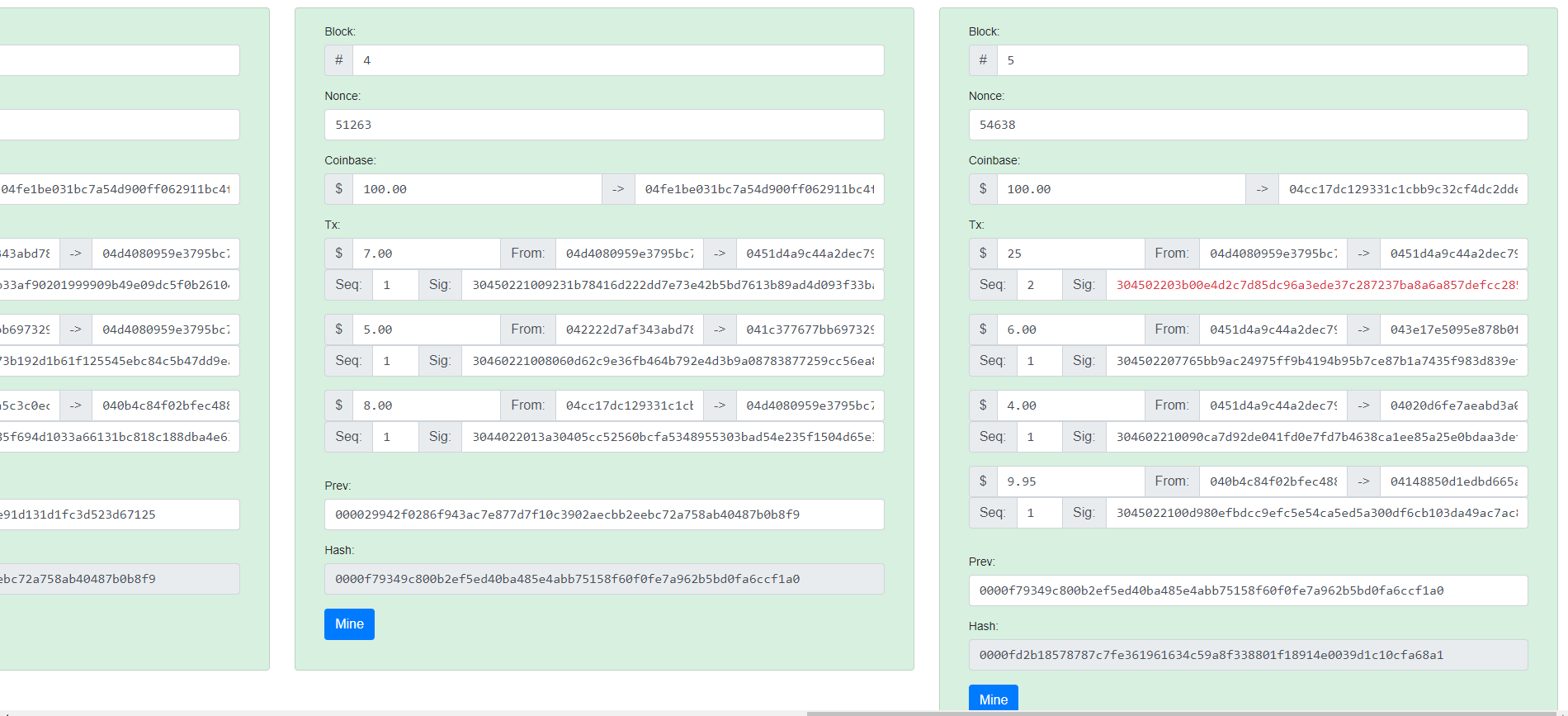
Task: Click signature field starting 30460221008060d62c9e36
Action: coord(673,361)
